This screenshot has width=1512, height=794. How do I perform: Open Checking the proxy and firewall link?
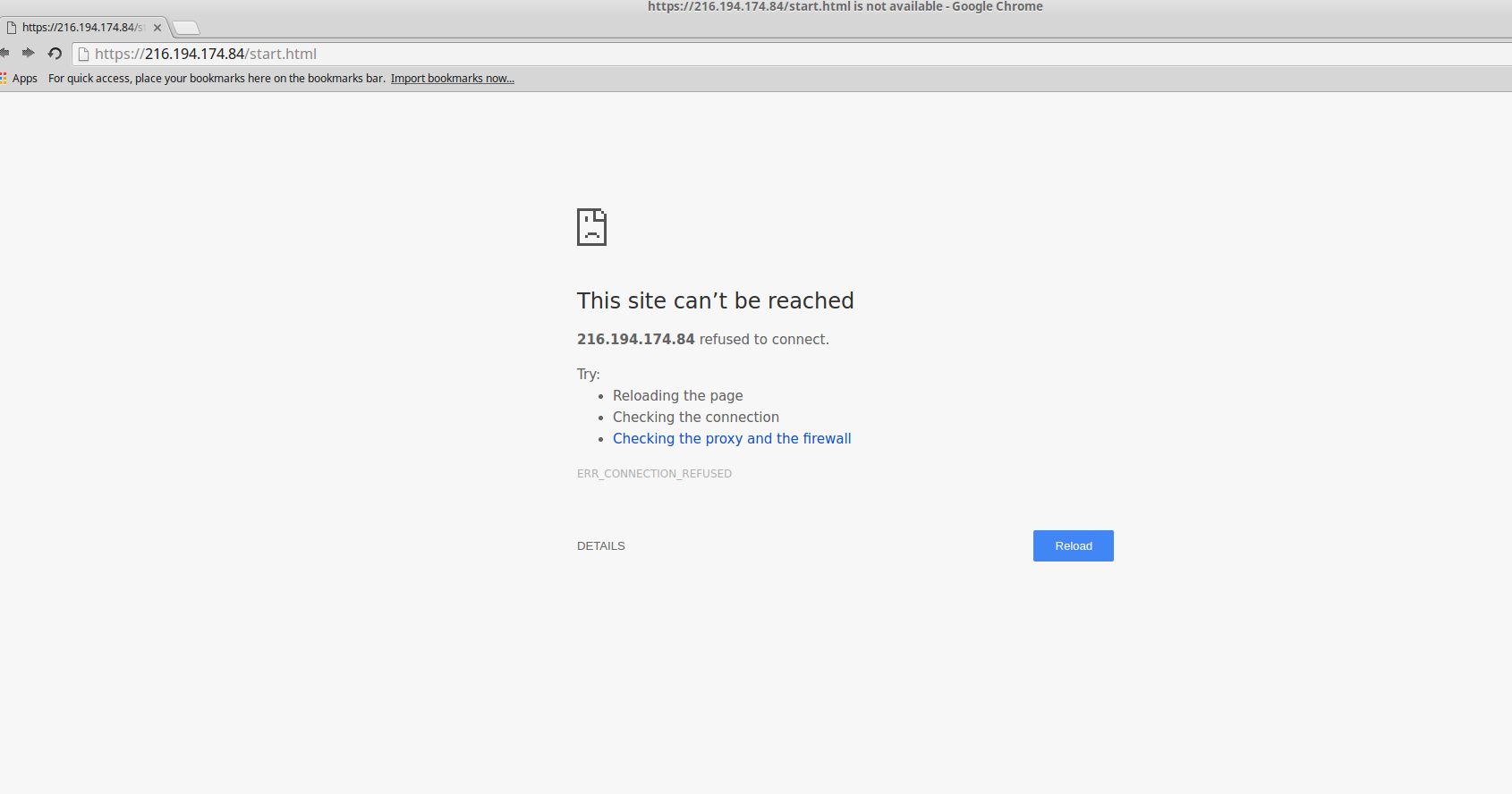[731, 438]
